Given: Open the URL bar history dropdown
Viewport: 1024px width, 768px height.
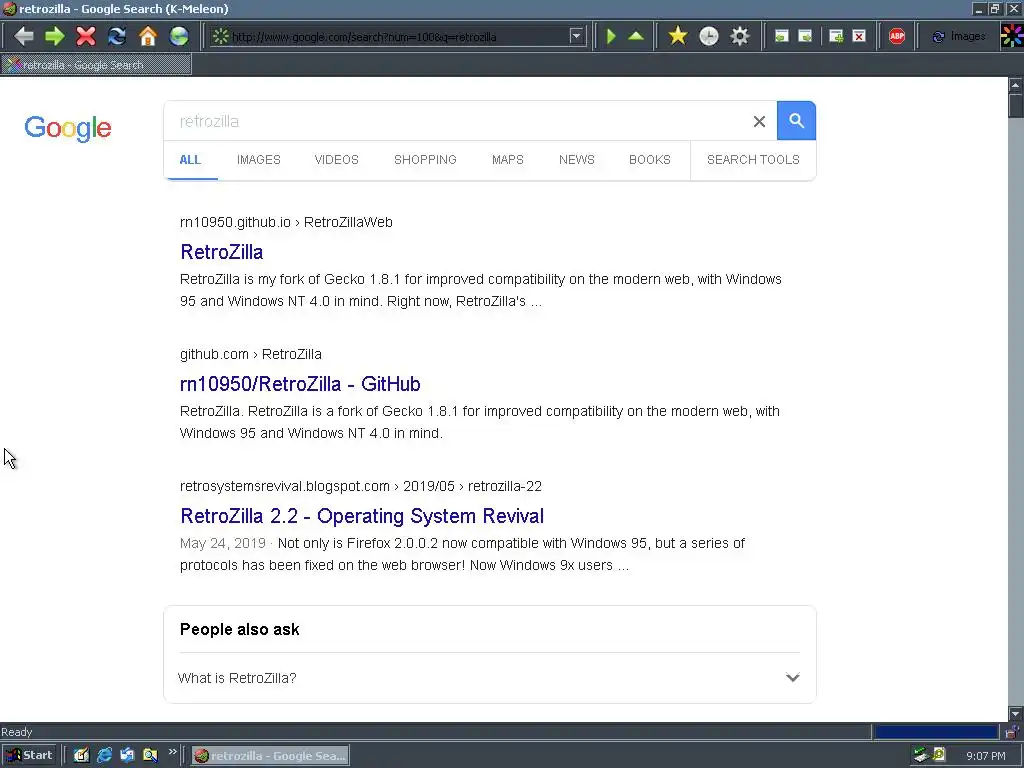Looking at the screenshot, I should pyautogui.click(x=576, y=36).
